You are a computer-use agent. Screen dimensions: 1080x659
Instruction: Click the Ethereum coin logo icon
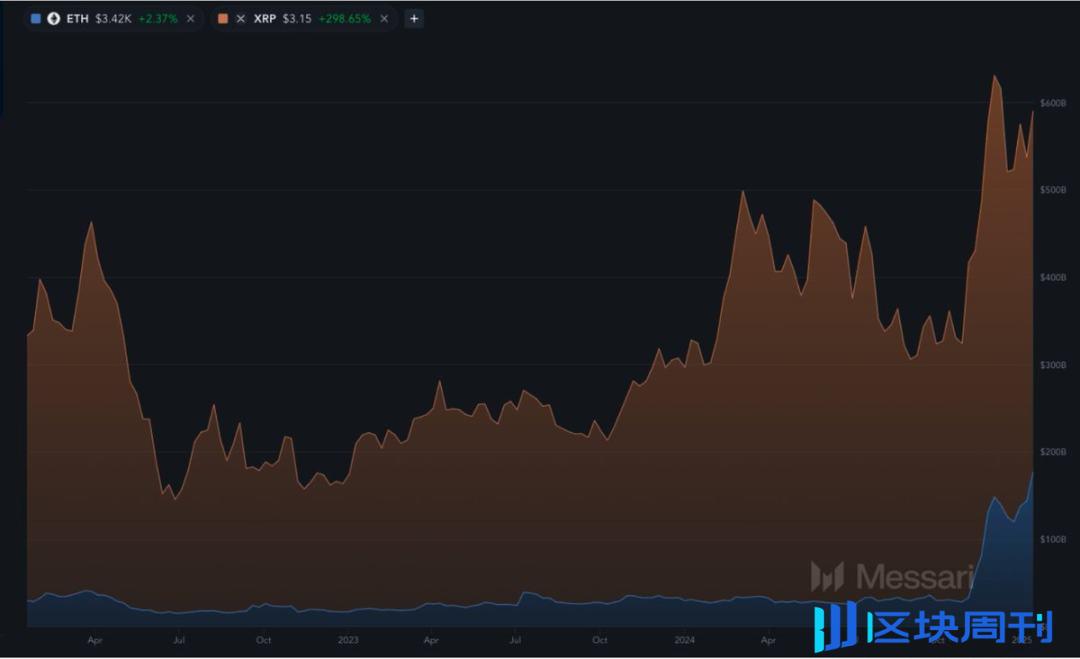(53, 18)
